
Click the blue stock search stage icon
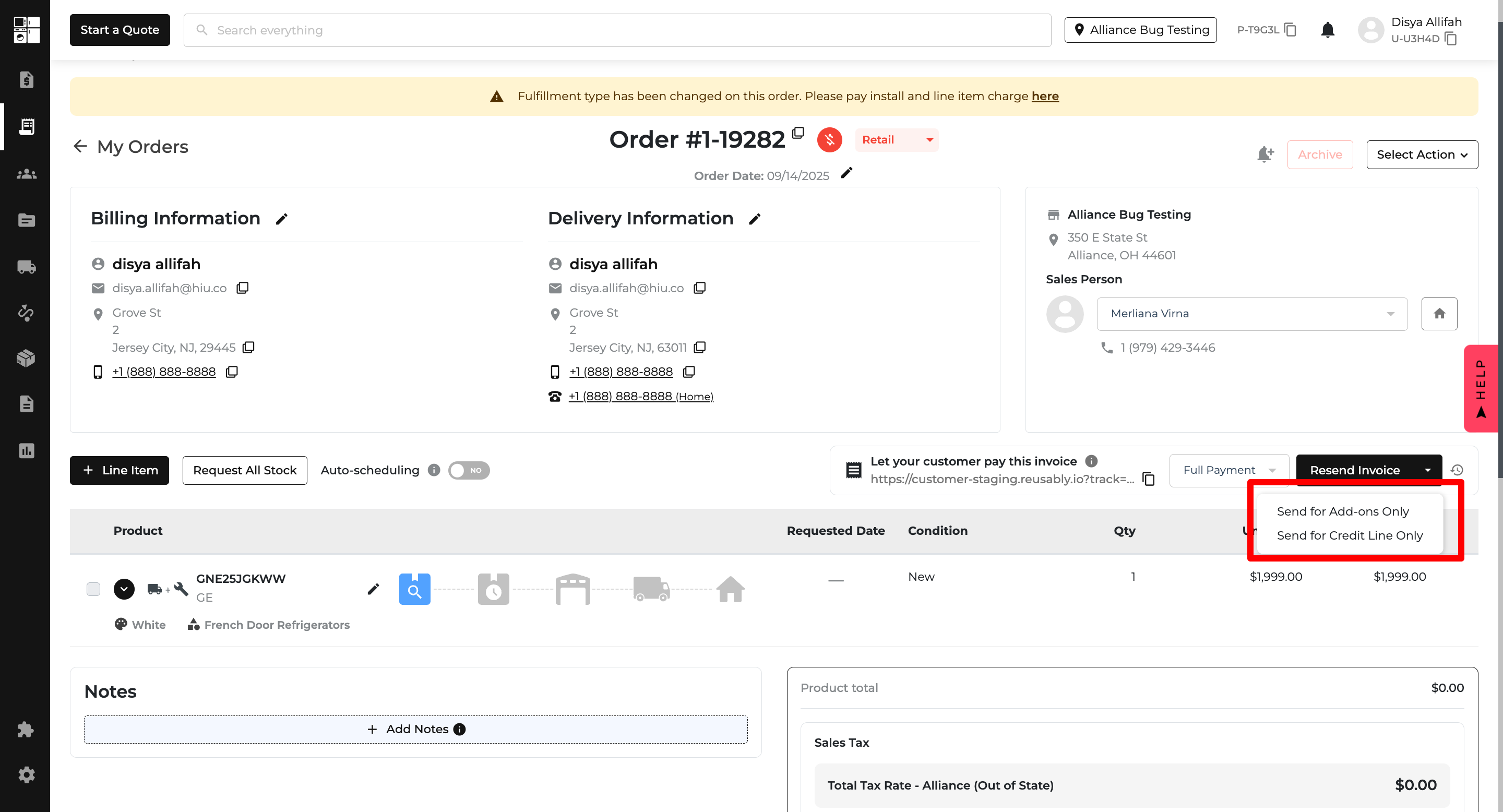414,589
